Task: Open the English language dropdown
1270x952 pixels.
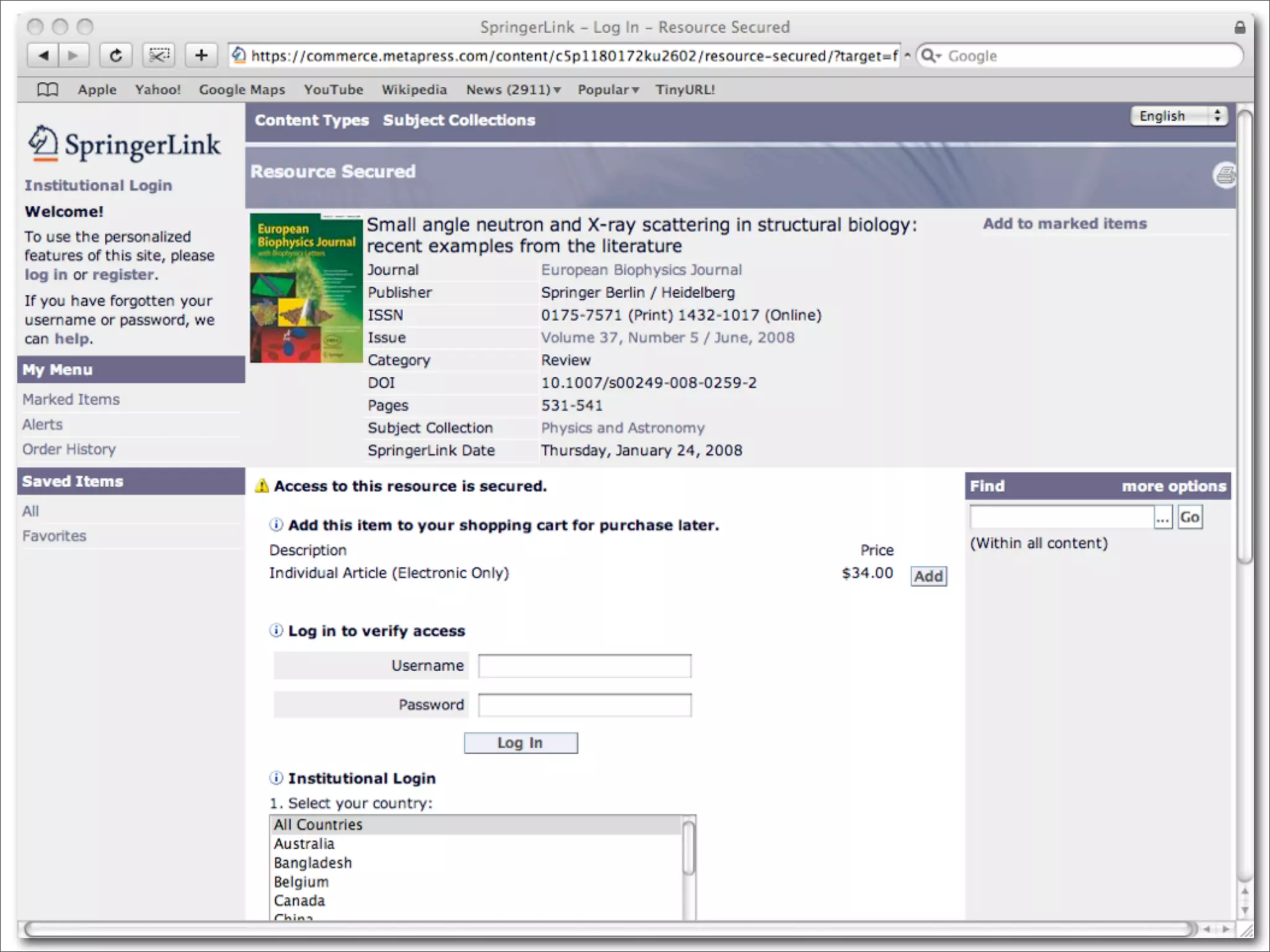Action: point(1179,116)
